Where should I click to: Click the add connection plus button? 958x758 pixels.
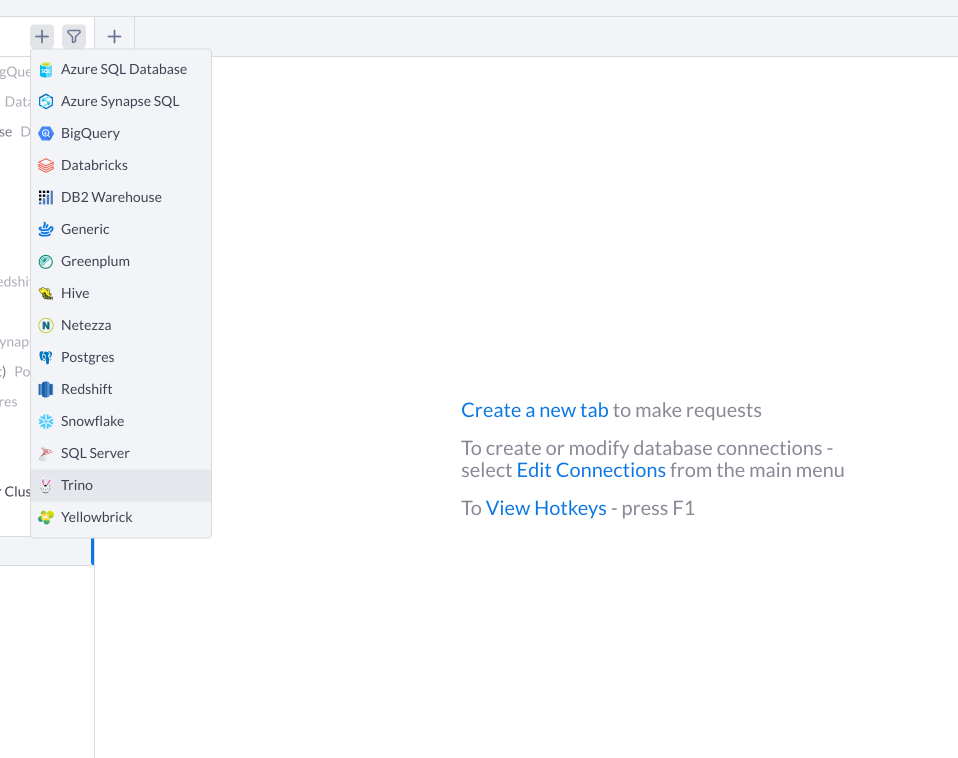(42, 37)
